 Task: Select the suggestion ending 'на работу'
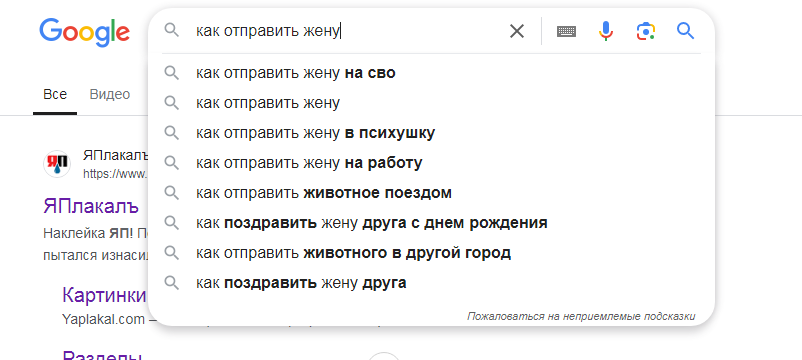coord(431,163)
